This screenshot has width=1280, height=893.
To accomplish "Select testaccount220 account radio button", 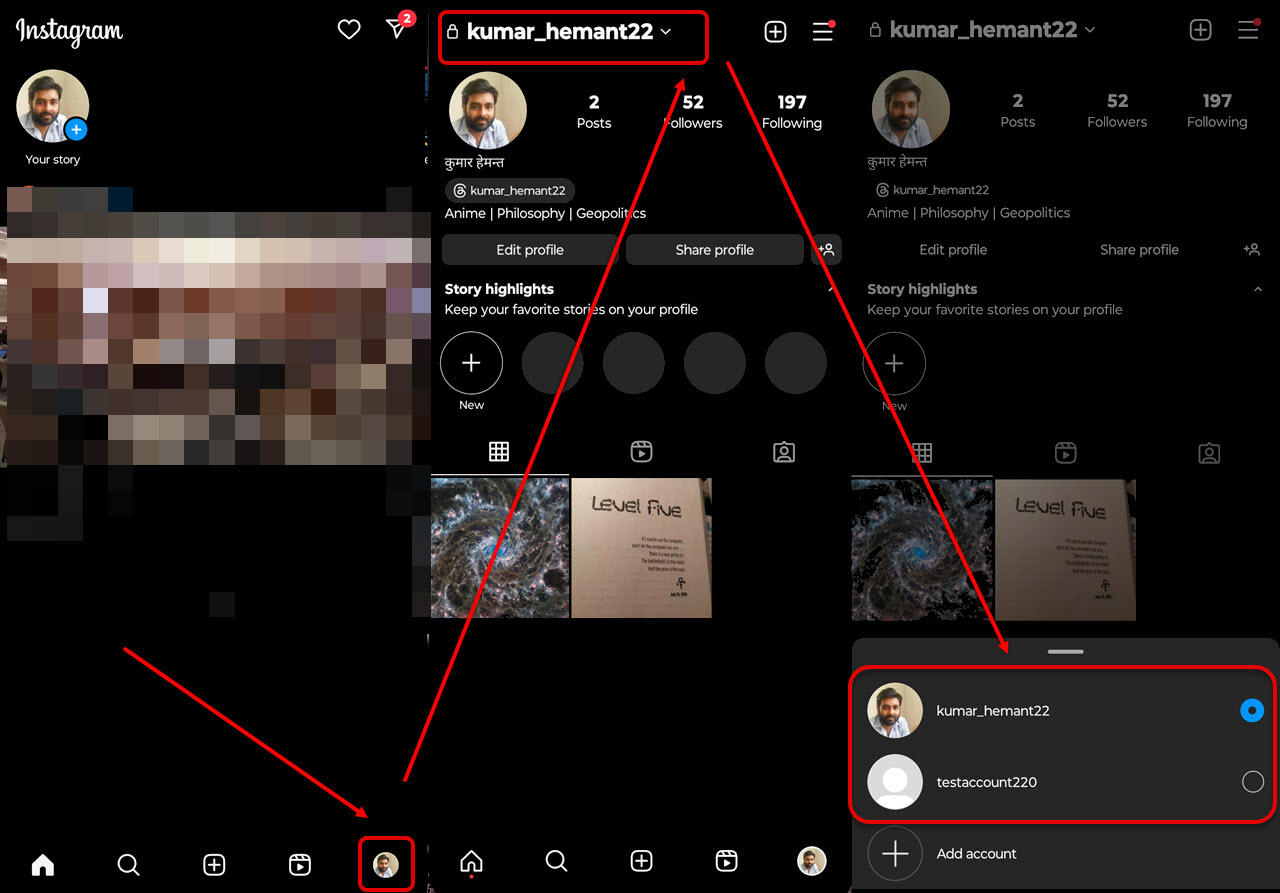I will pyautogui.click(x=1252, y=782).
